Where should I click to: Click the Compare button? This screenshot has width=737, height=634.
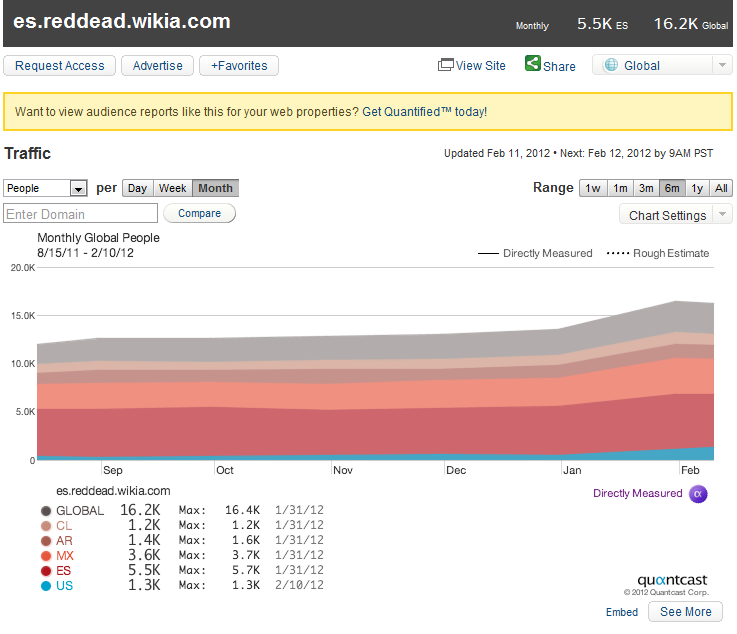coord(199,213)
